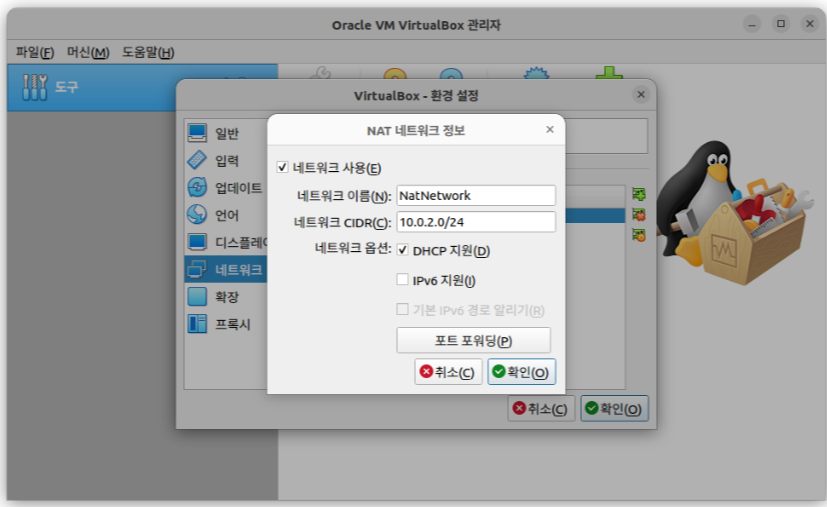The height and width of the screenshot is (507, 827).
Task: Click the 업데이트 refresh icon
Action: (x=197, y=187)
